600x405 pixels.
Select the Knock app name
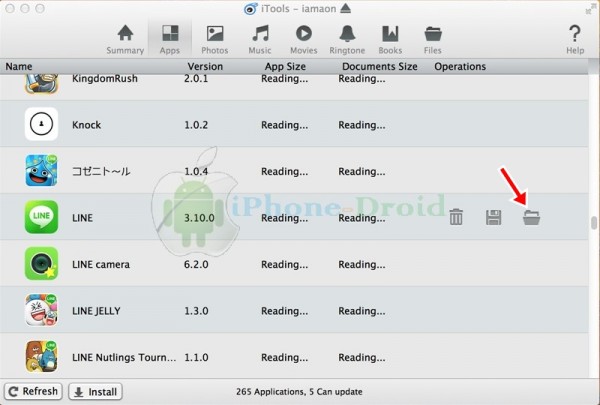[86, 125]
